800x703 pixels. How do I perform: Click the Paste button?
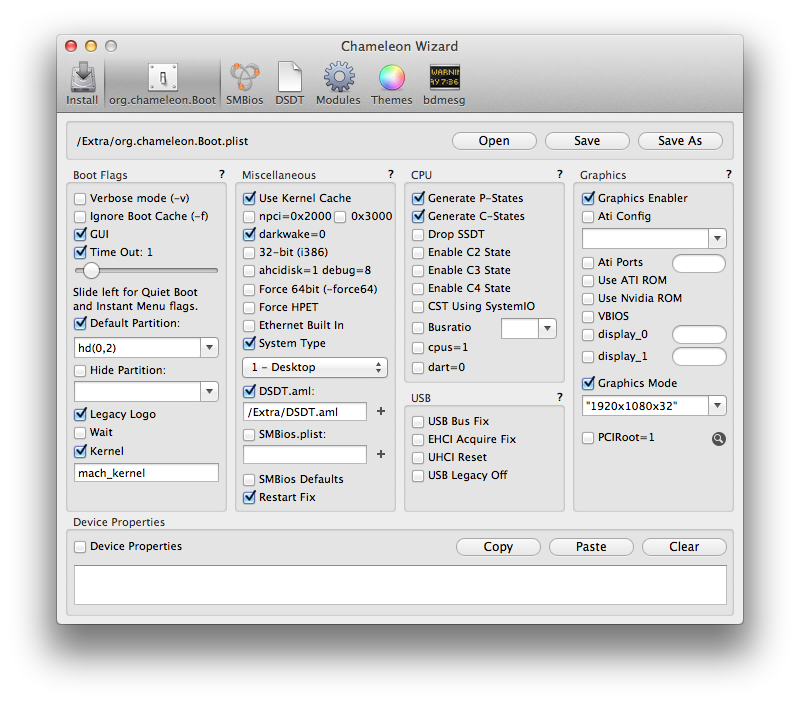pyautogui.click(x=591, y=547)
